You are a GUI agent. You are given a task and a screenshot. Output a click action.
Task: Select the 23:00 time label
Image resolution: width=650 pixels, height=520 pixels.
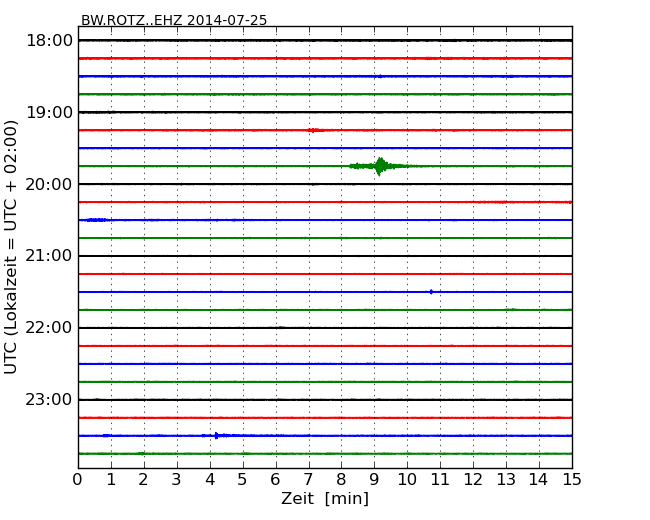[49, 399]
